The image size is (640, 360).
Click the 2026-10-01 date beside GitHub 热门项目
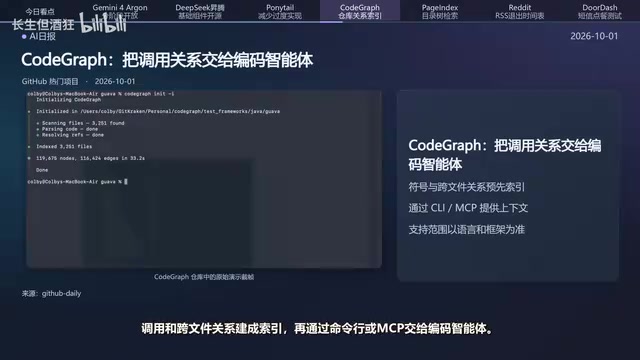pos(115,81)
